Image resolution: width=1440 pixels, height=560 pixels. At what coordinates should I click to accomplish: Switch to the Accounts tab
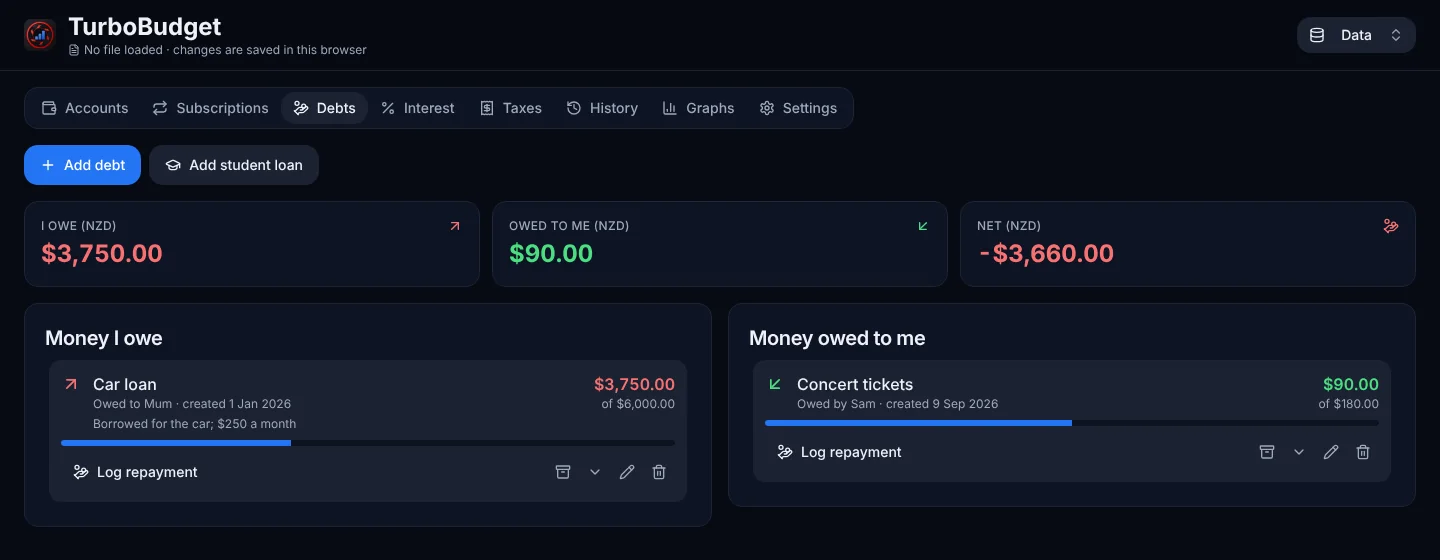tap(85, 108)
